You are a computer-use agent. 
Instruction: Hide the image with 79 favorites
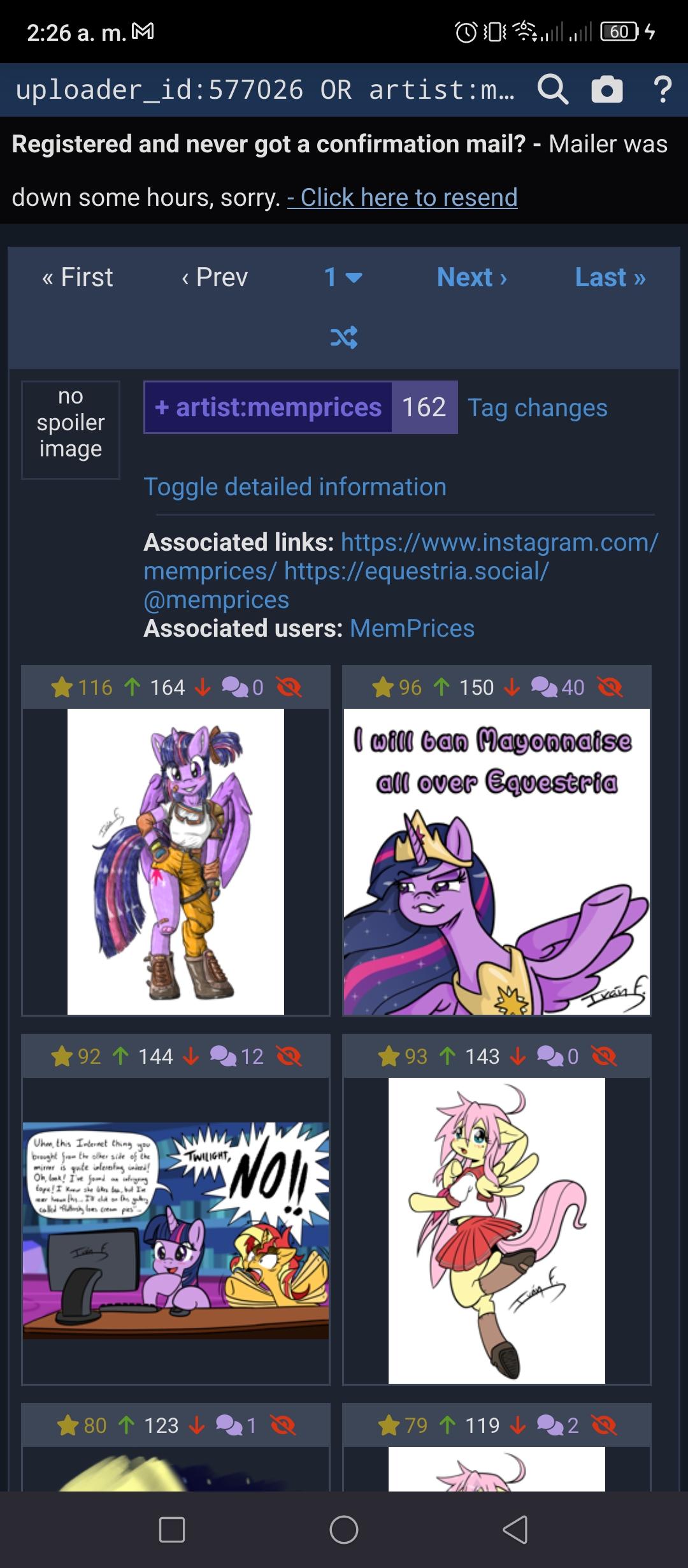(x=604, y=1425)
